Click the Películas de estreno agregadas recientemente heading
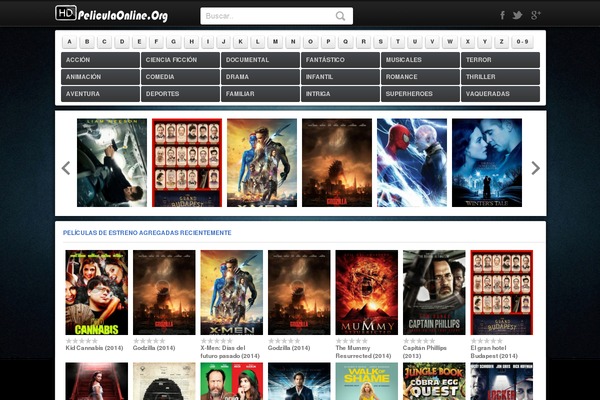The width and height of the screenshot is (600, 400). coord(147,233)
